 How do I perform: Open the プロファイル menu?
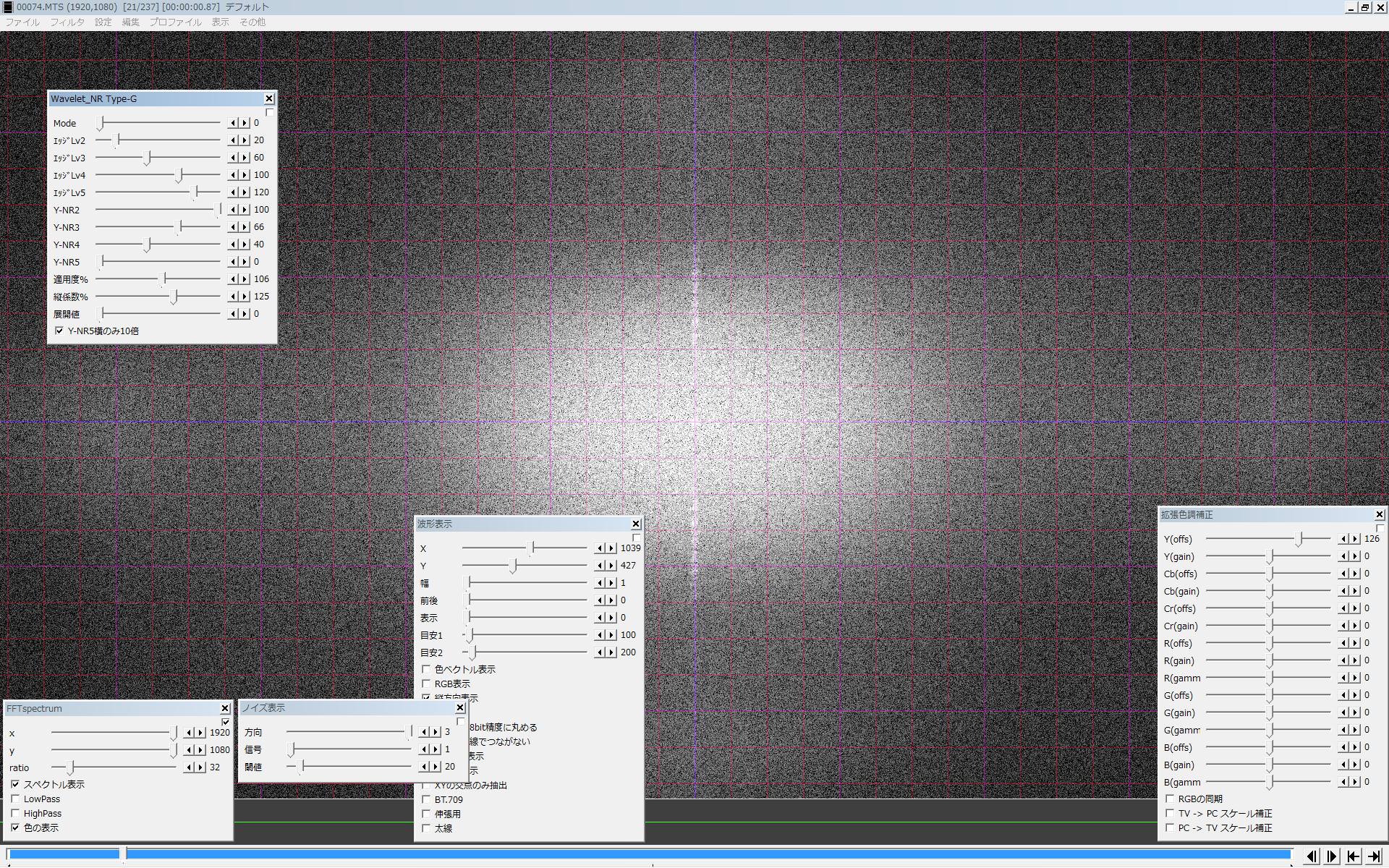click(x=175, y=22)
